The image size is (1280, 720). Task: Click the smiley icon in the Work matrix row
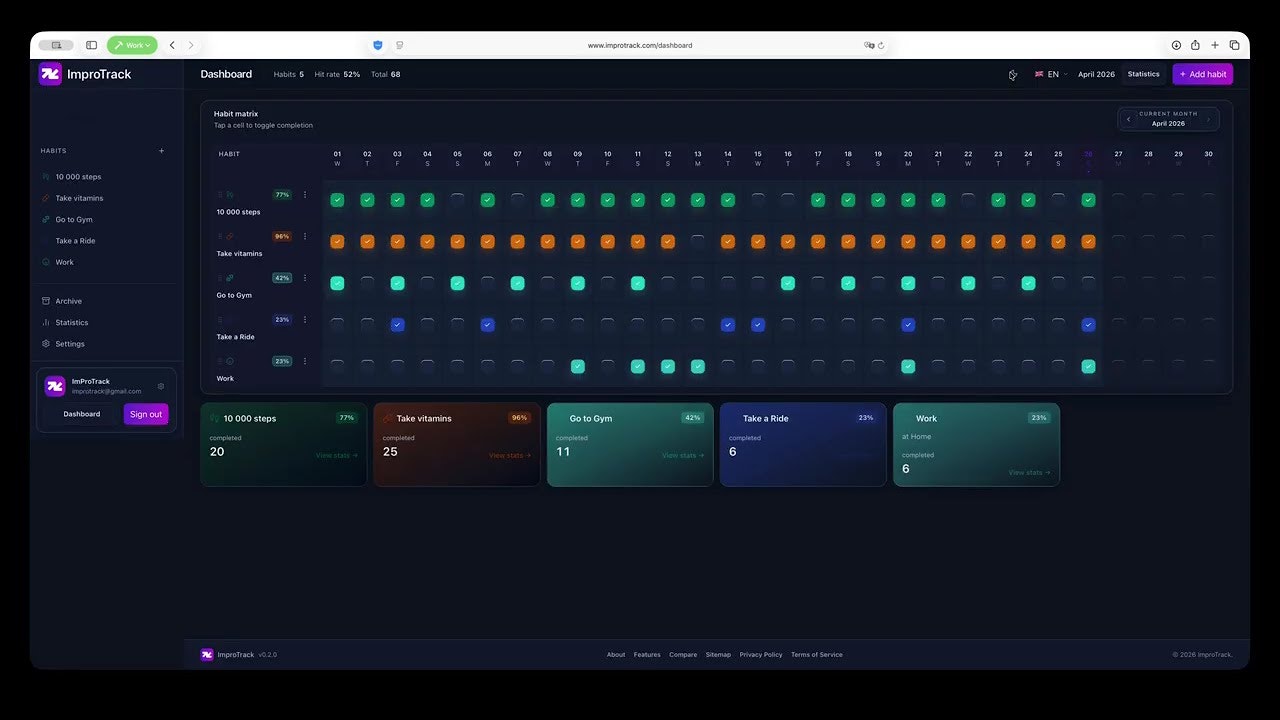click(230, 361)
